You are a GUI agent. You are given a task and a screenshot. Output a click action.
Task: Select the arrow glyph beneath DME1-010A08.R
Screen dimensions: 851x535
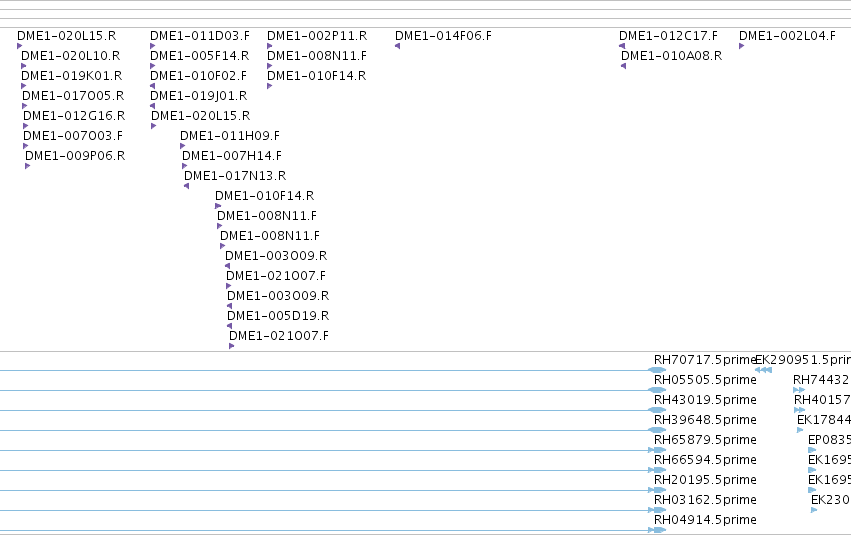click(624, 66)
